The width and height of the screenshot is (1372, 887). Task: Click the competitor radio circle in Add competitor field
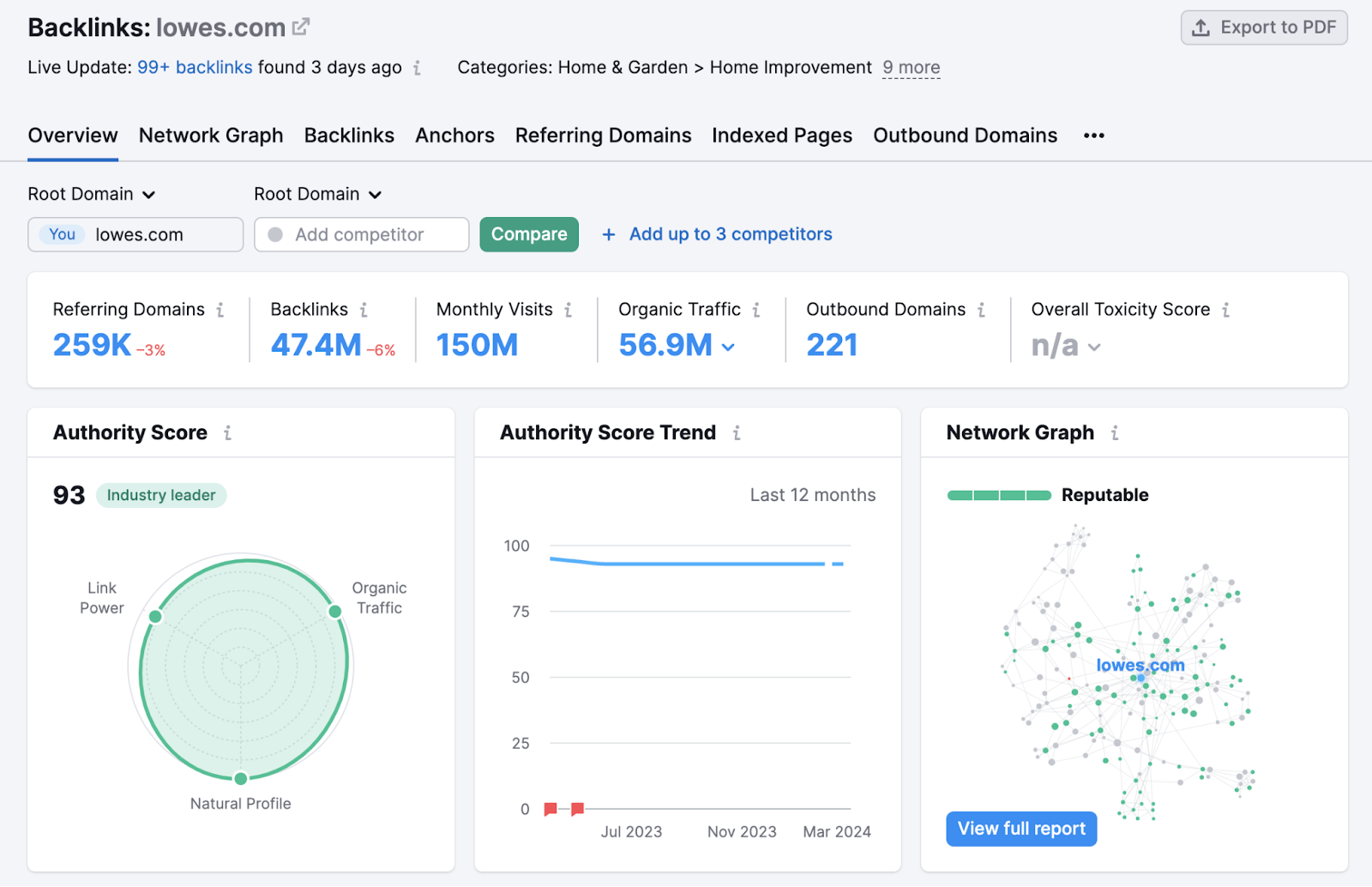(274, 233)
